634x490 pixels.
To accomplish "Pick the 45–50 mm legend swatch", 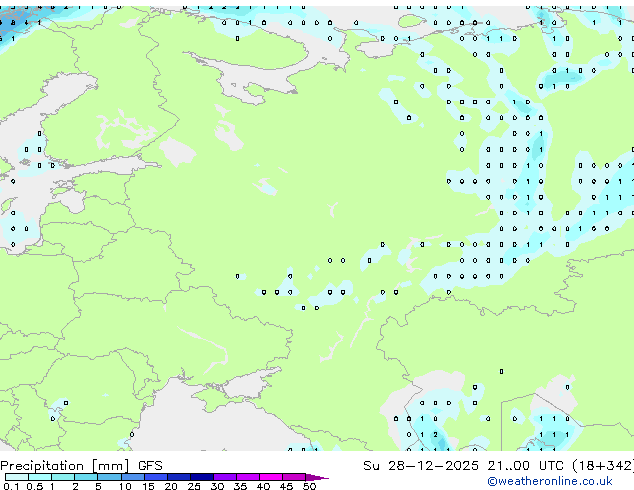I will (294, 477).
